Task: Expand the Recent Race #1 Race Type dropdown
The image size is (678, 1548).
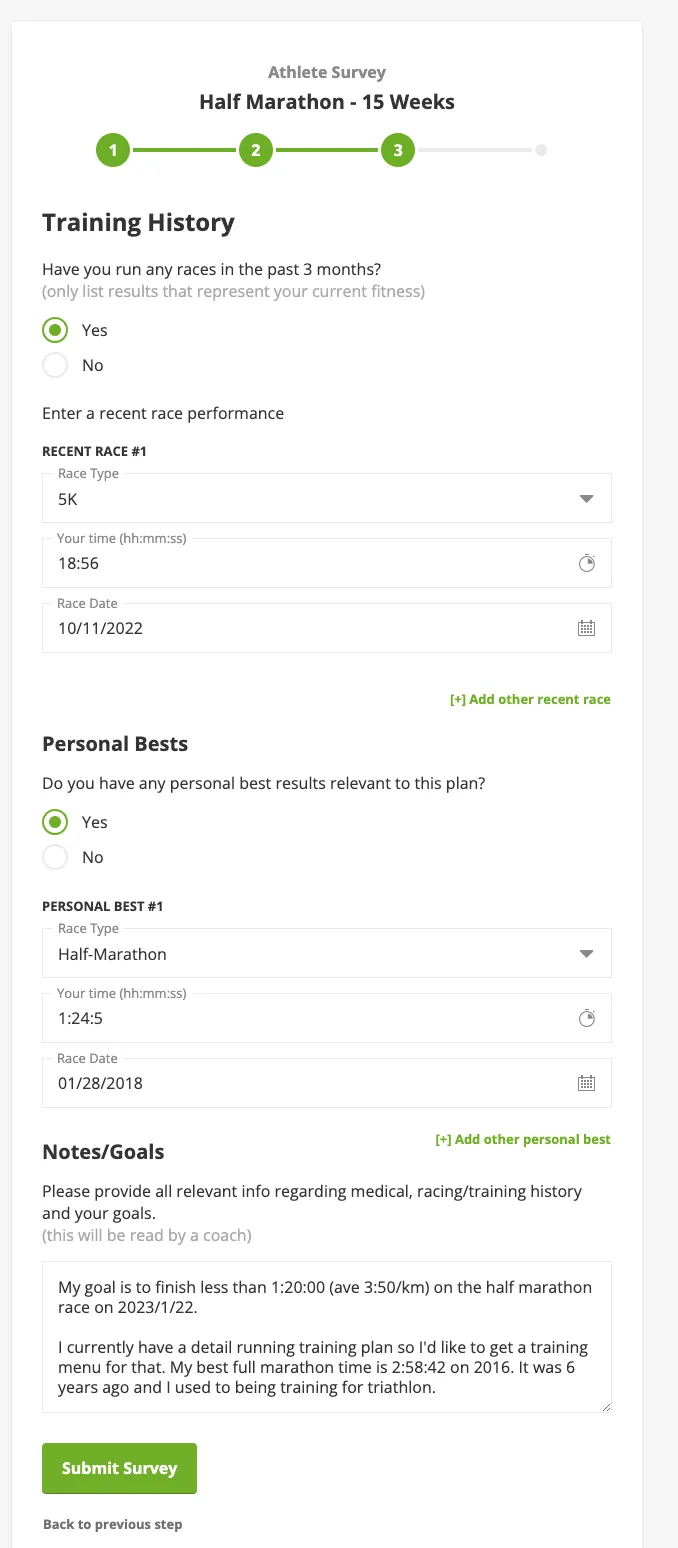Action: (x=326, y=499)
